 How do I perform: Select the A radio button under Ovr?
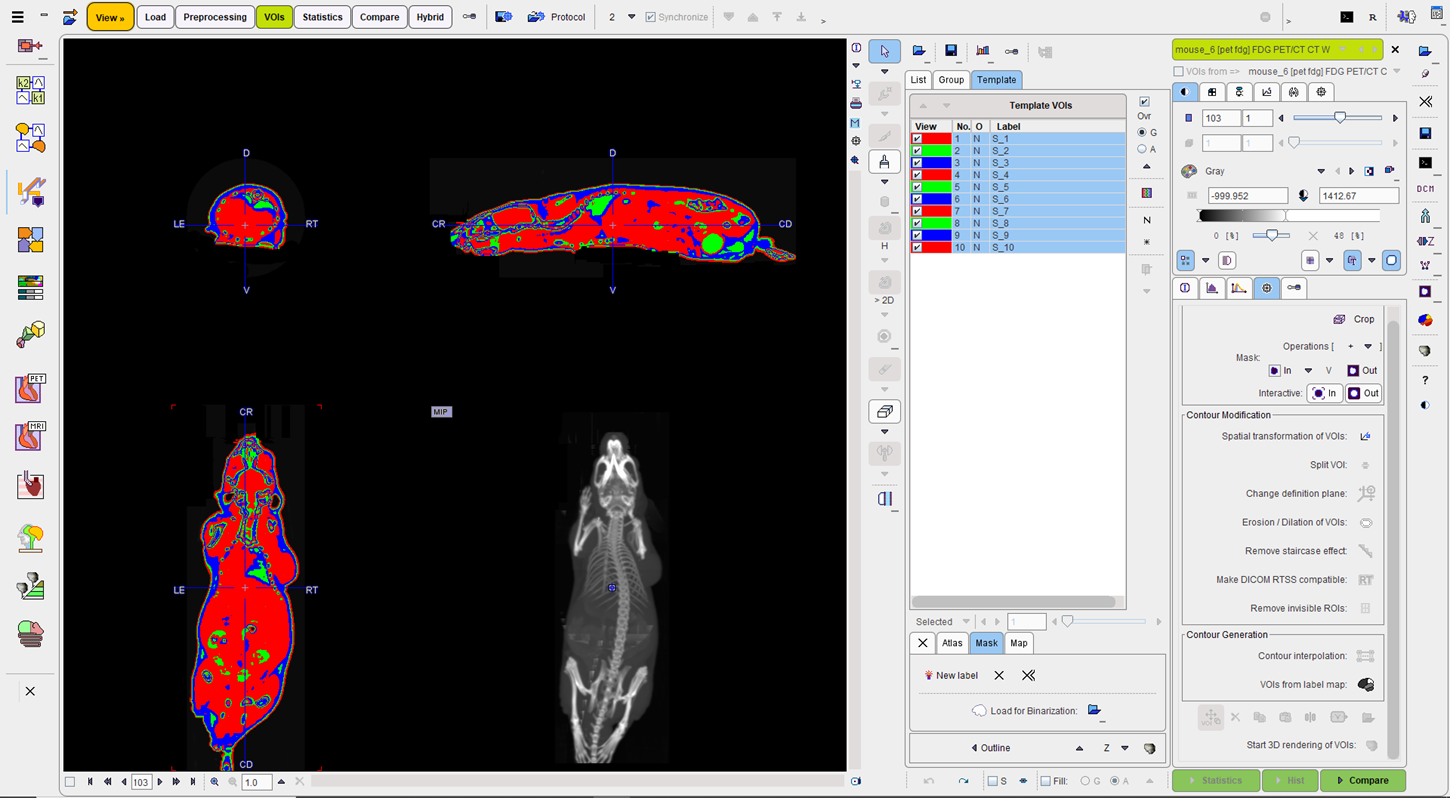(x=1142, y=149)
